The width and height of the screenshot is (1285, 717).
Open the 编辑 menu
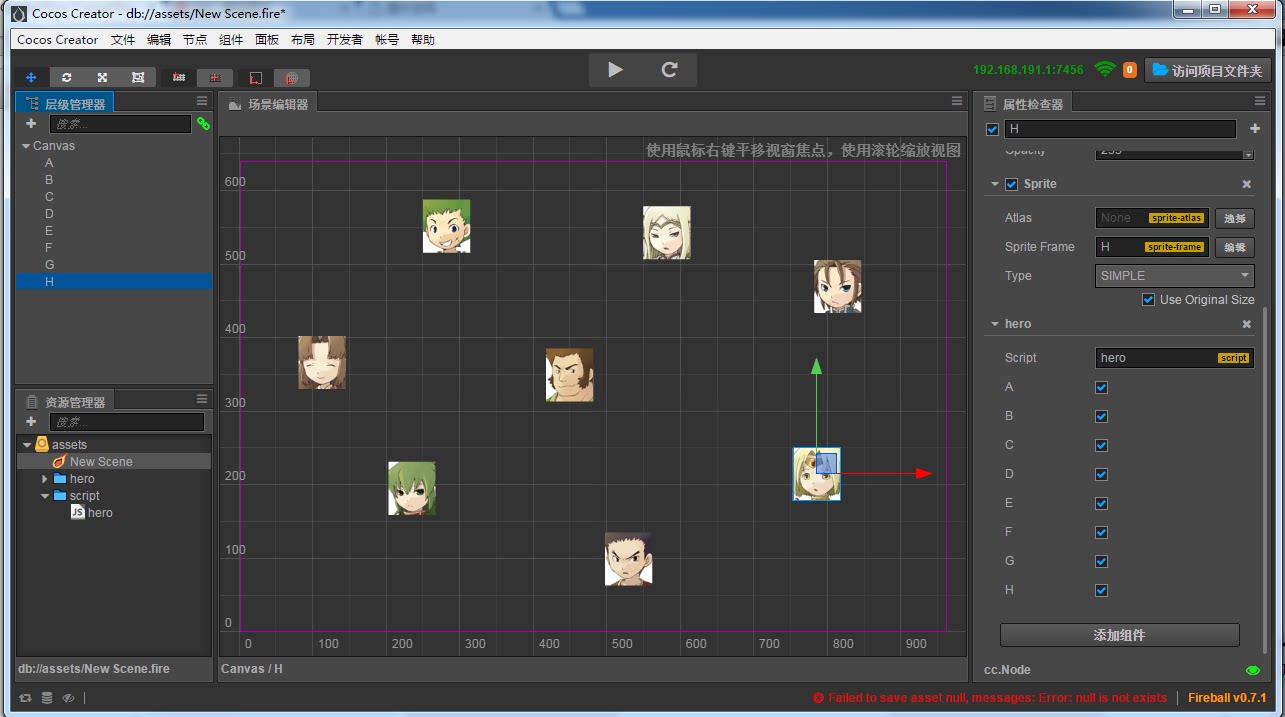tap(159, 40)
